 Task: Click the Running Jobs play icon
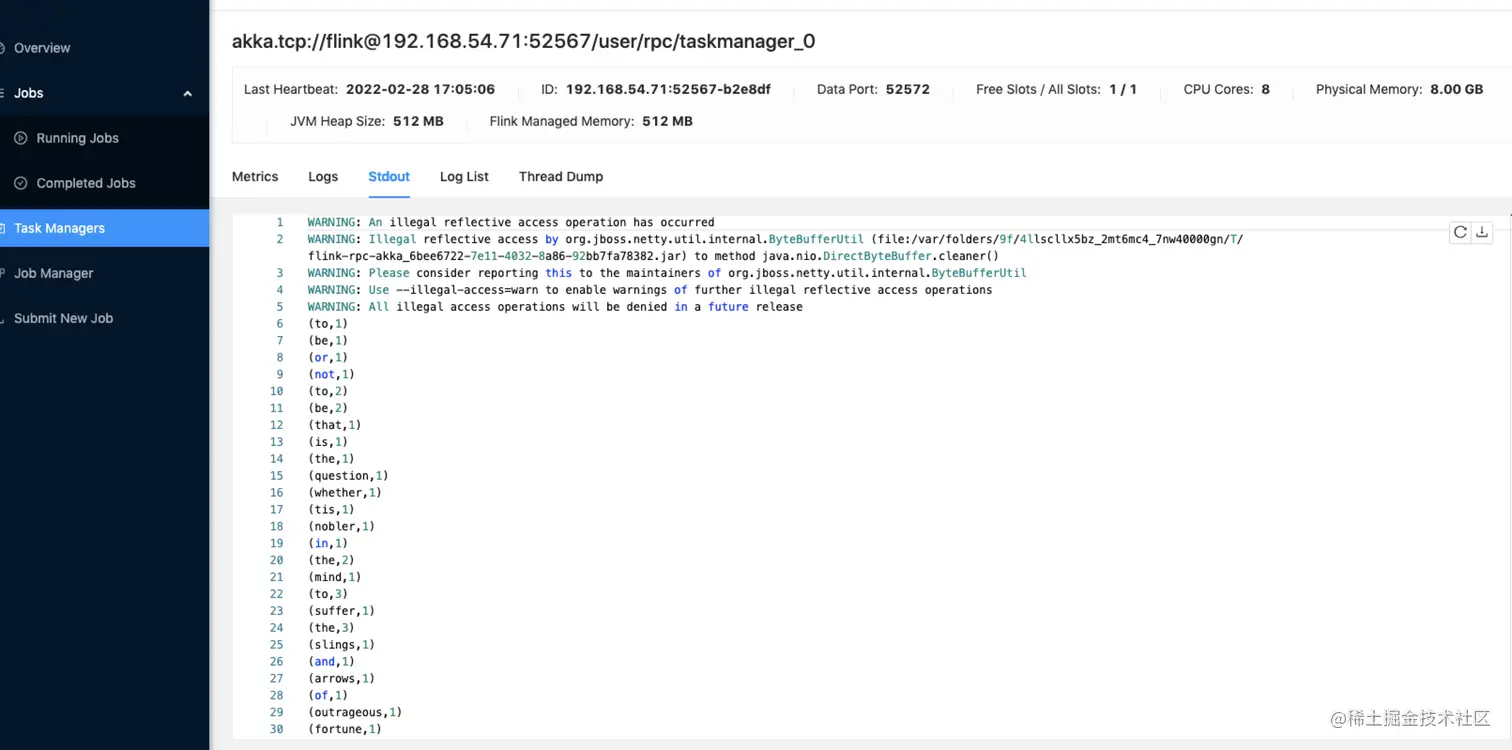pyautogui.click(x=20, y=138)
